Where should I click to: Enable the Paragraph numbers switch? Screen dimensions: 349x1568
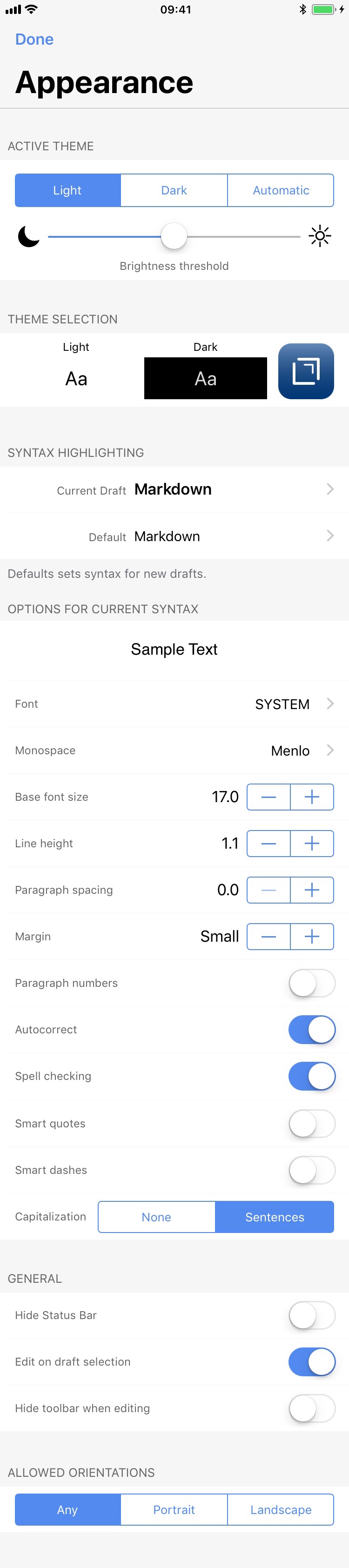pyautogui.click(x=312, y=983)
